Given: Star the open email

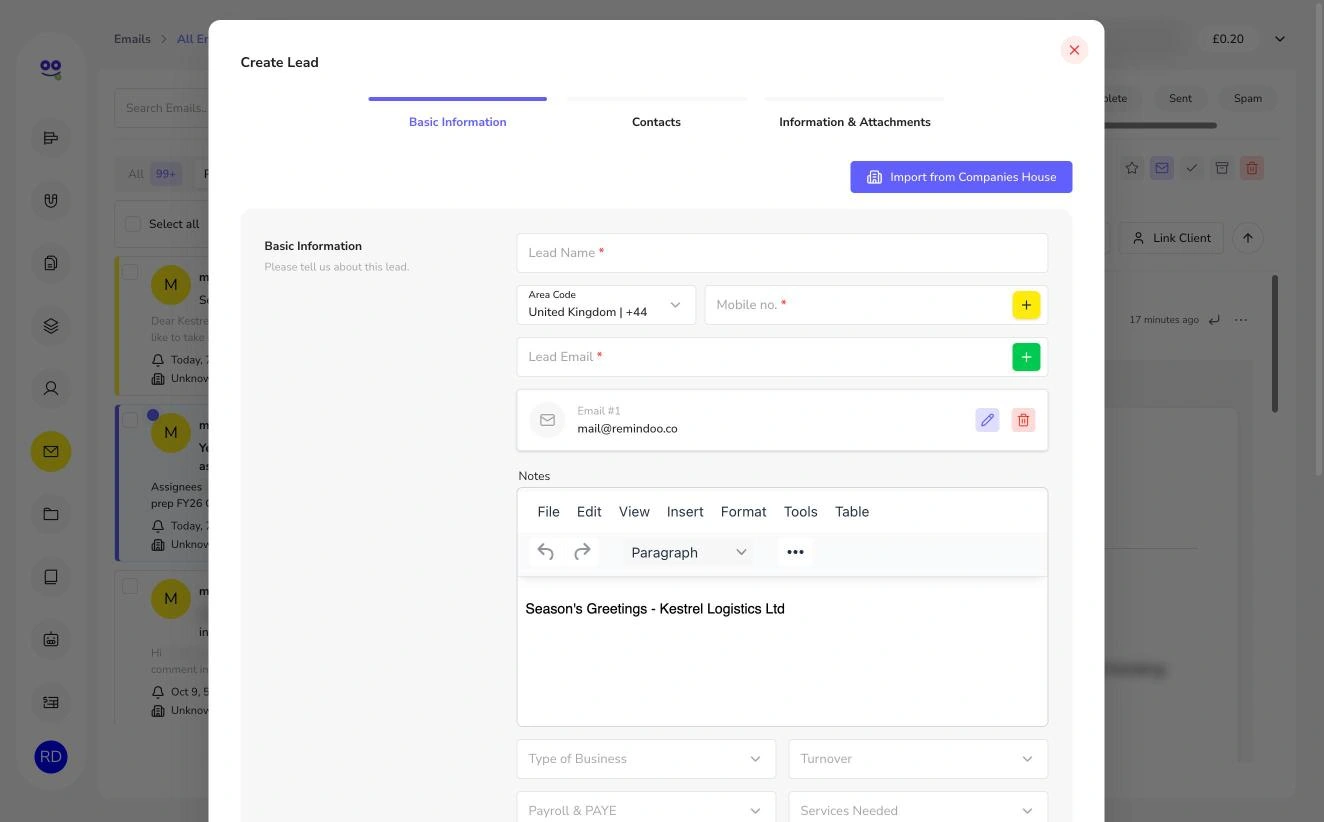Looking at the screenshot, I should (1132, 168).
